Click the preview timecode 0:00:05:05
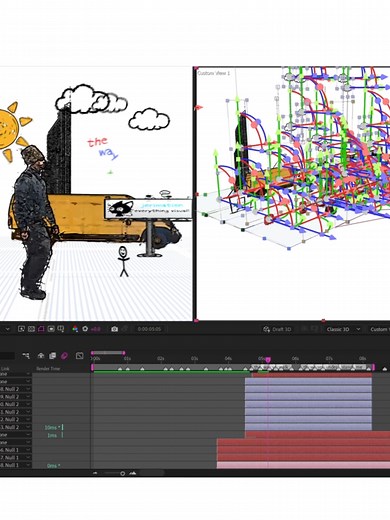The height and width of the screenshot is (520, 390). [x=149, y=329]
